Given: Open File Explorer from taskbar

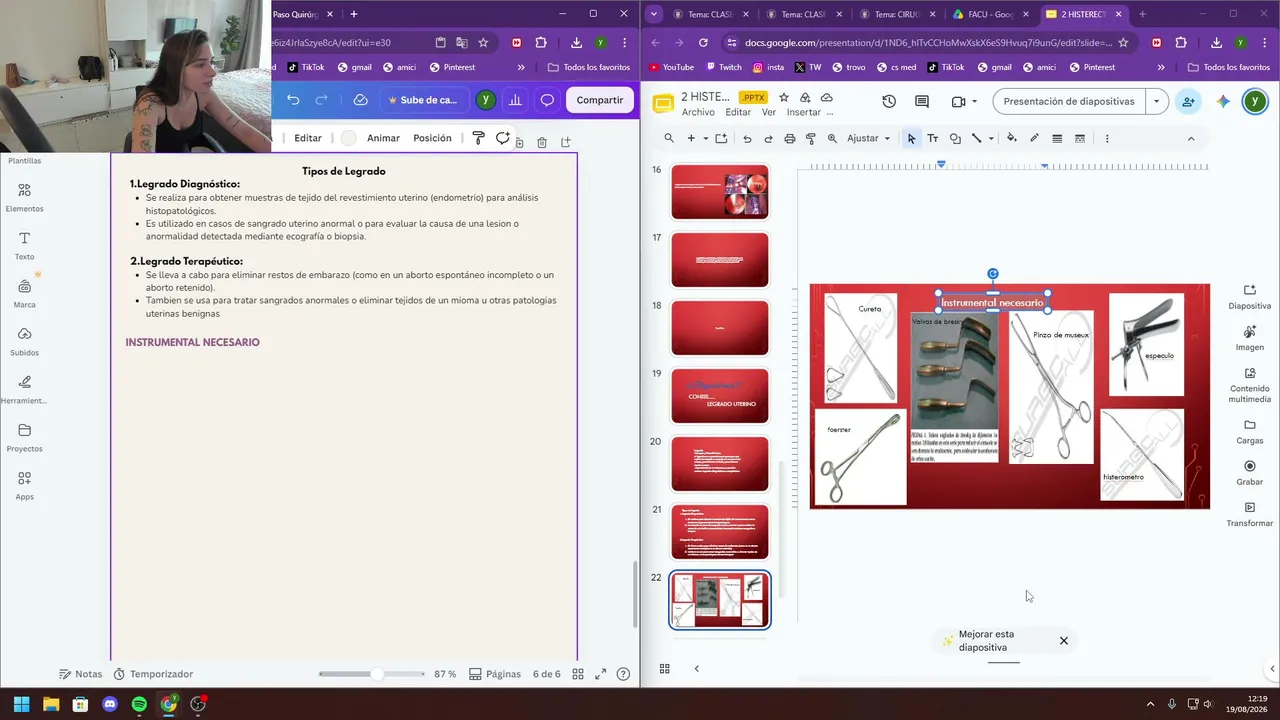Looking at the screenshot, I should [51, 704].
